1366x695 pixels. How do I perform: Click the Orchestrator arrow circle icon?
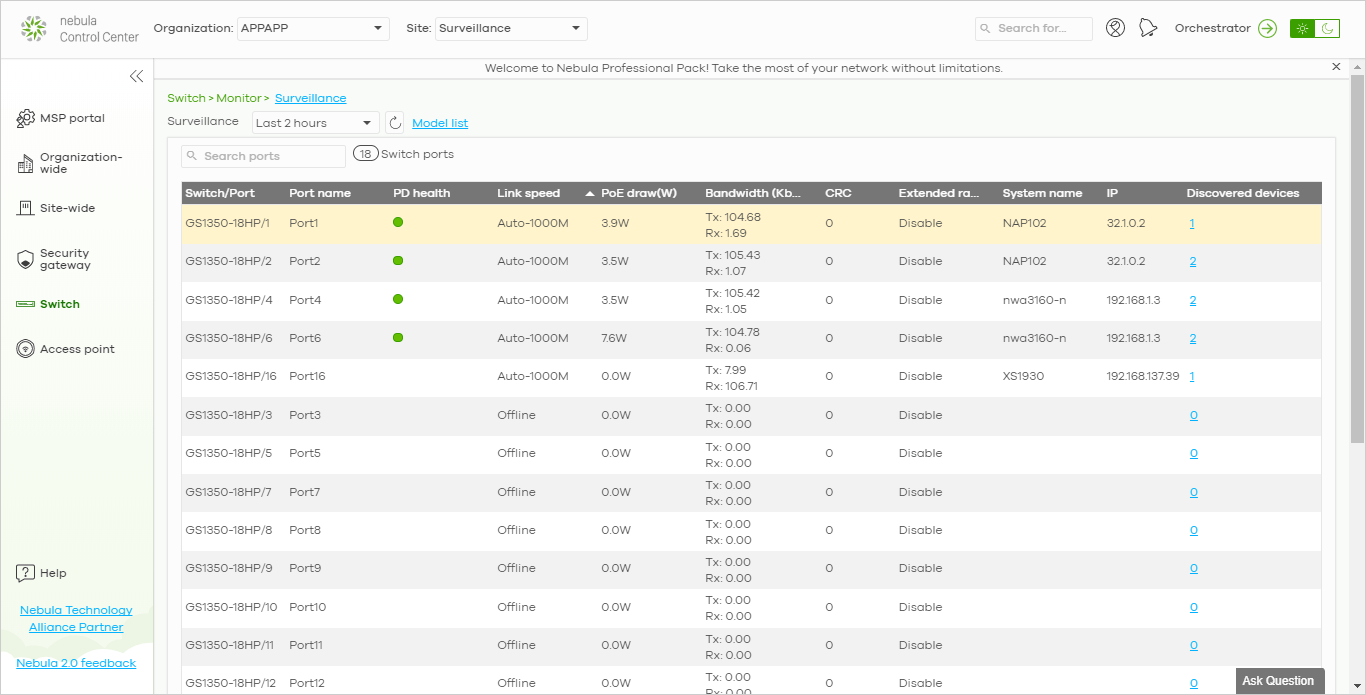pos(1268,28)
